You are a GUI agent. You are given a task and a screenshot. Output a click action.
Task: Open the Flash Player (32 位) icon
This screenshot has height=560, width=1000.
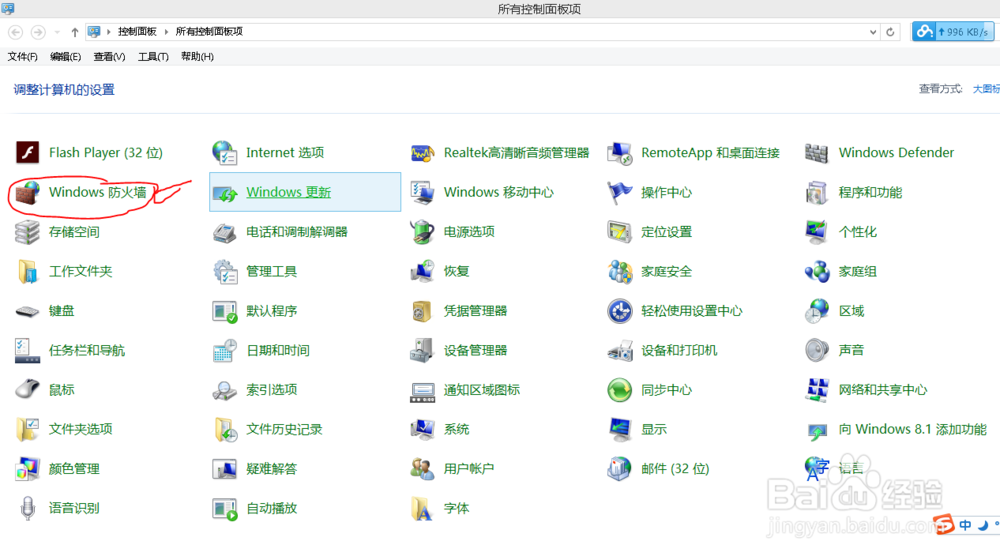click(x=27, y=152)
